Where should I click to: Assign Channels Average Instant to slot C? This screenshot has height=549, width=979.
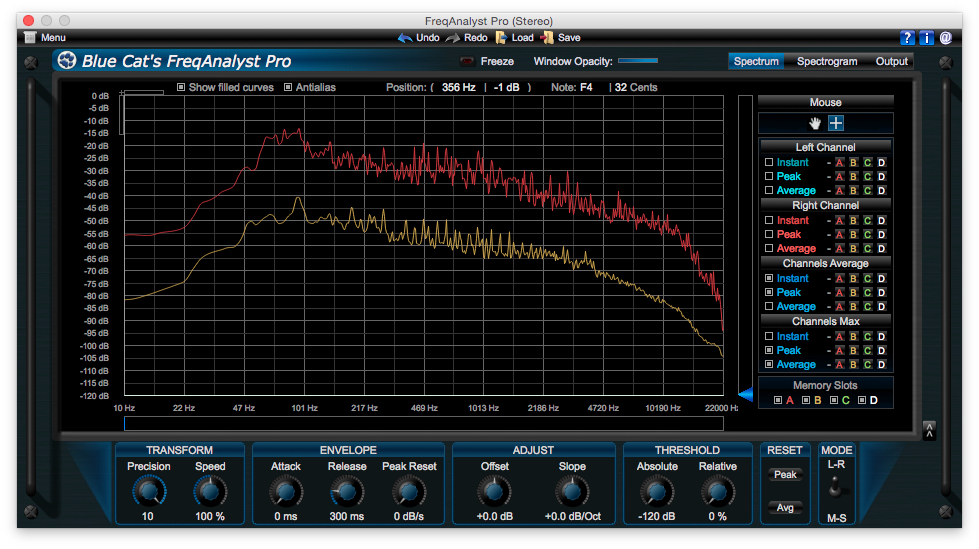(x=867, y=279)
